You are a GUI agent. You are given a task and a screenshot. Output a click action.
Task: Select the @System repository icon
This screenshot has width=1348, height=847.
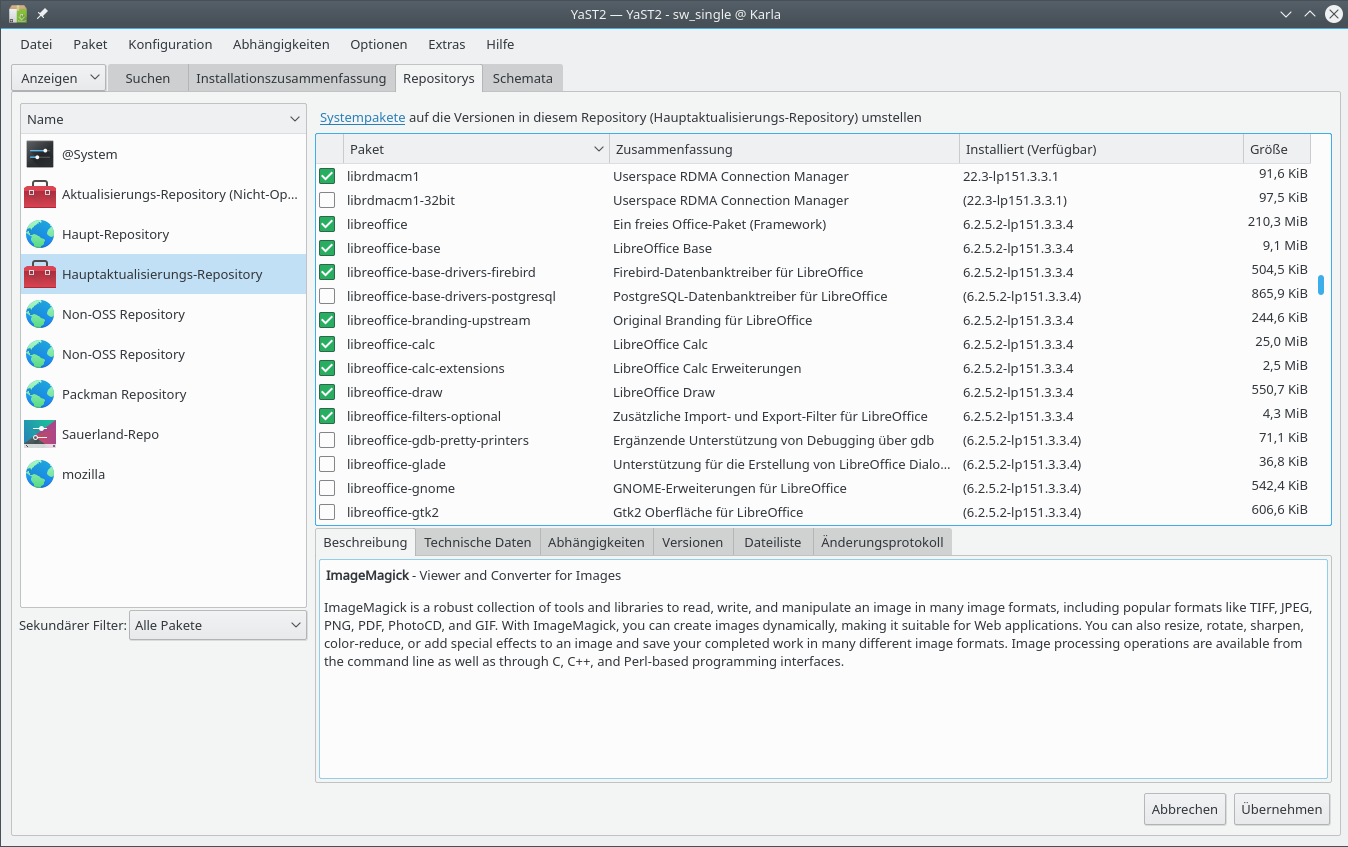pyautogui.click(x=40, y=154)
